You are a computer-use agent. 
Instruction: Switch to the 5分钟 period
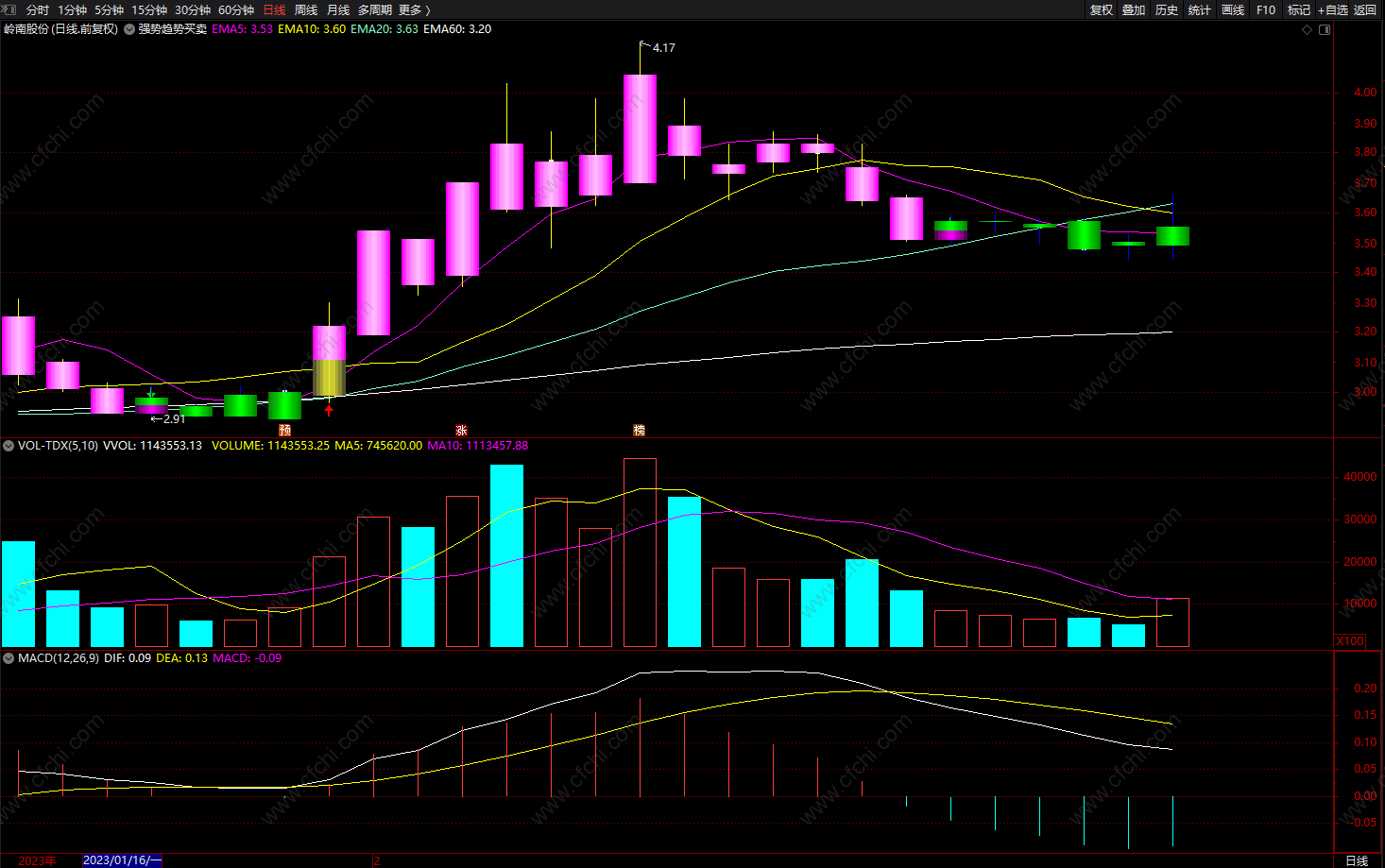point(109,9)
